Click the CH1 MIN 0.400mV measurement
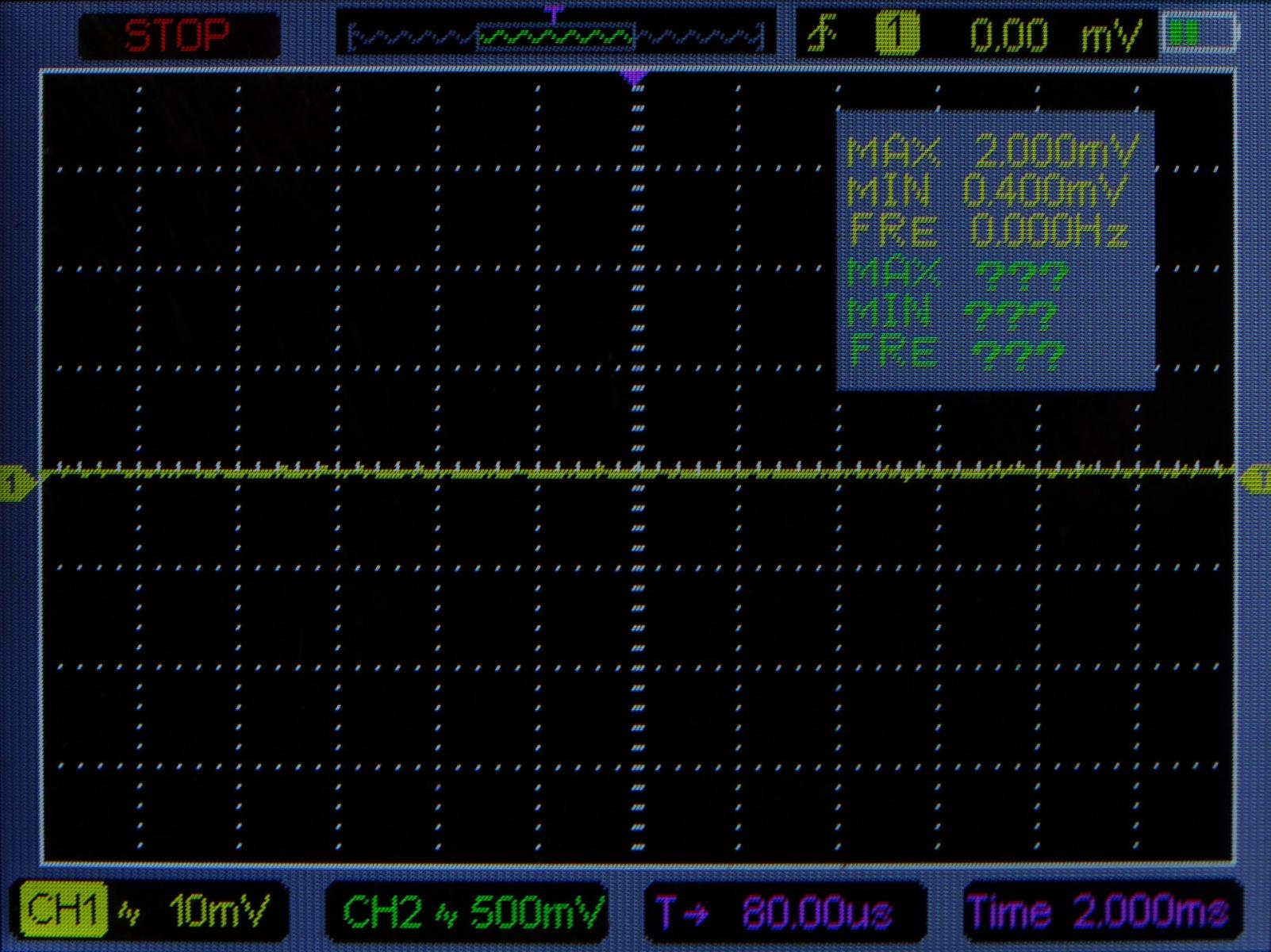Screen dimensions: 1271x952 coord(987,190)
